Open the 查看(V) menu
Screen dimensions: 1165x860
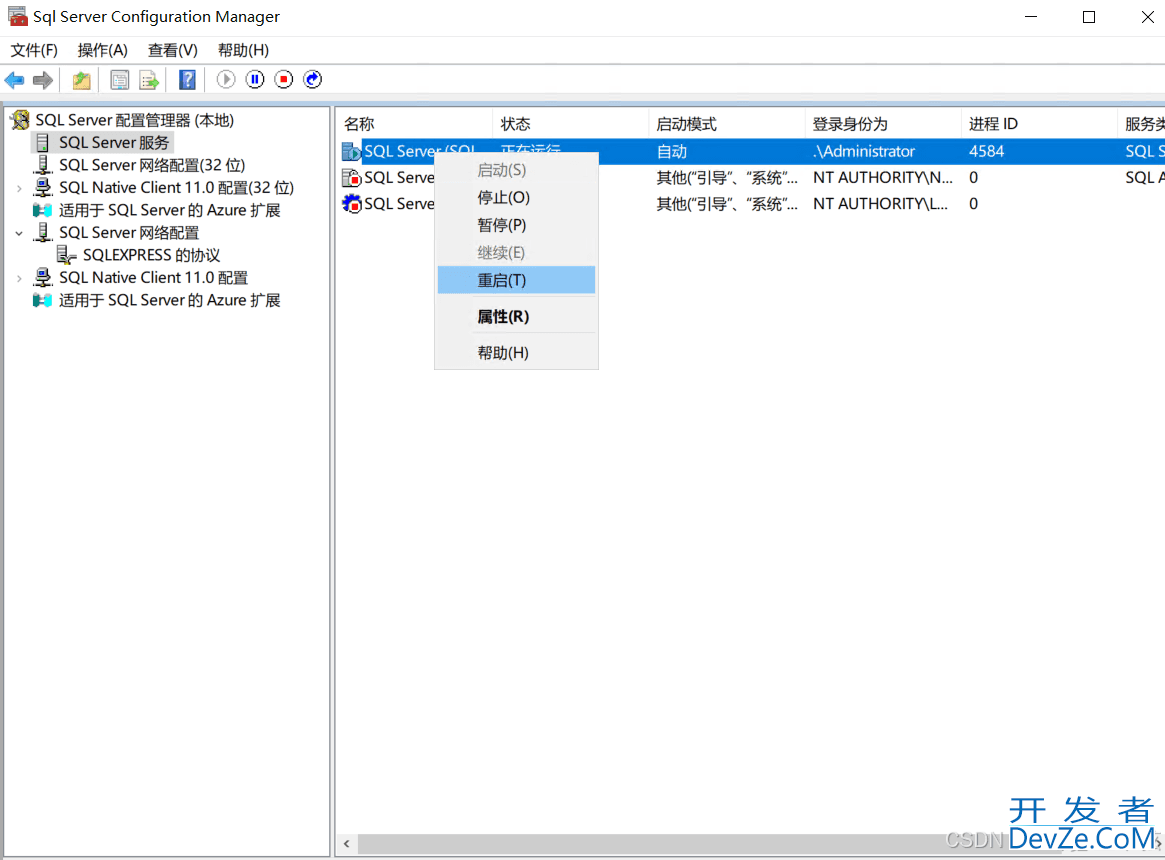pos(172,51)
